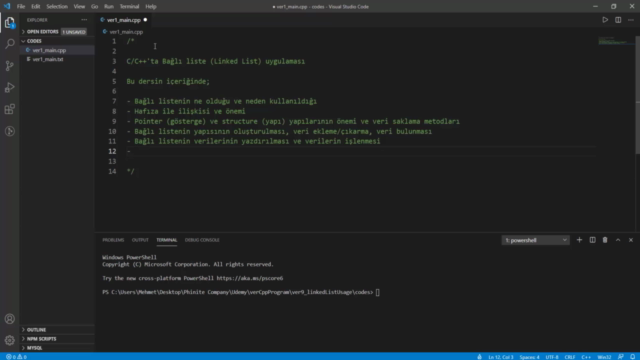Viewport: 640px width, 360px height.
Task: Click the status bar icon left of Ln 12
Action: 479,357
